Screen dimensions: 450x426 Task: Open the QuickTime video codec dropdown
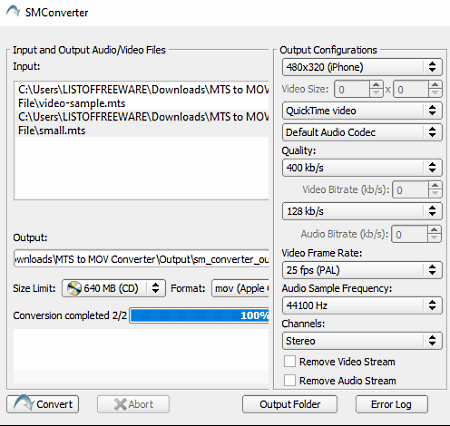[362, 111]
